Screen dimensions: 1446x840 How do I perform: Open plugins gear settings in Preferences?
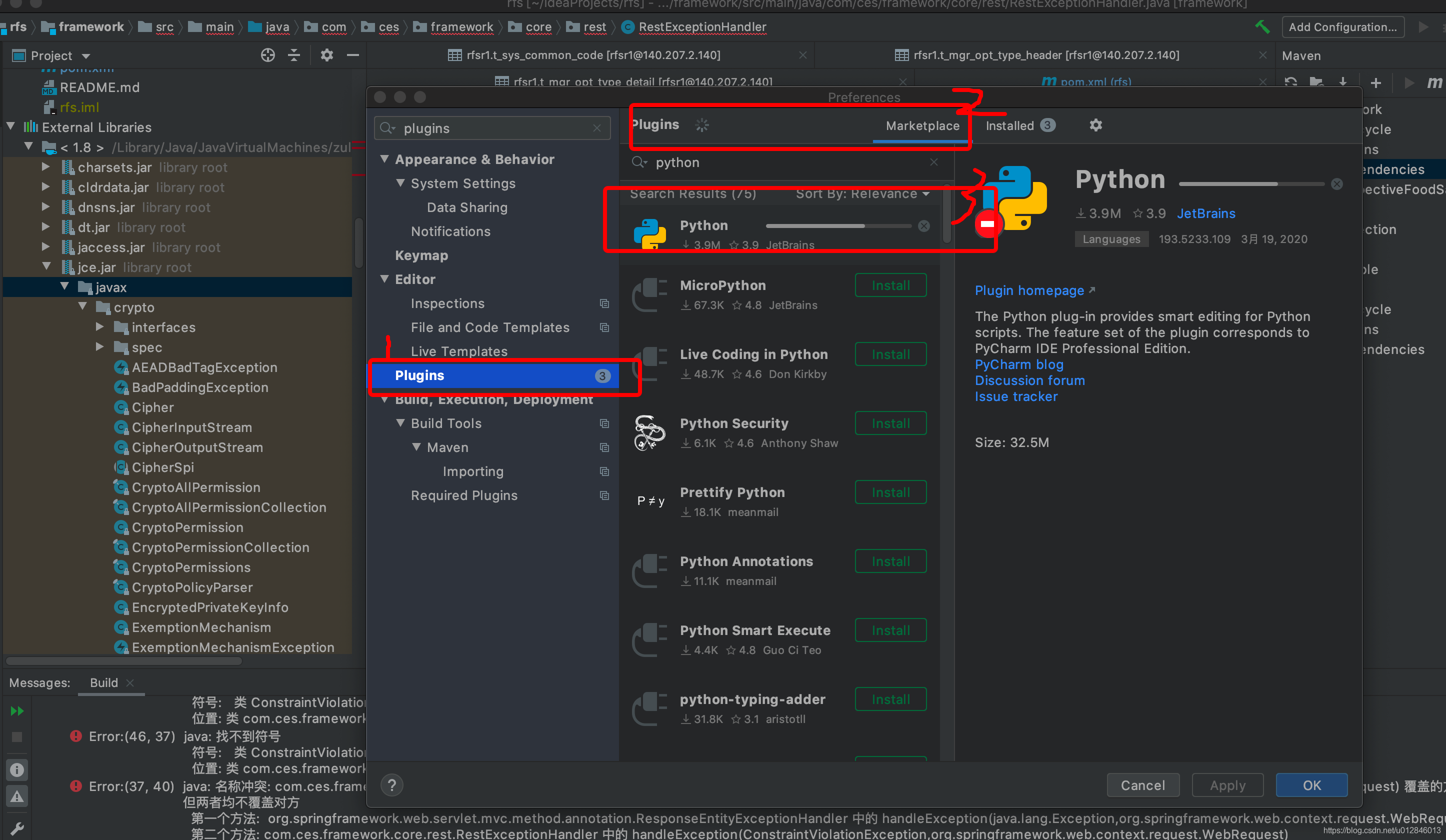click(x=1095, y=125)
